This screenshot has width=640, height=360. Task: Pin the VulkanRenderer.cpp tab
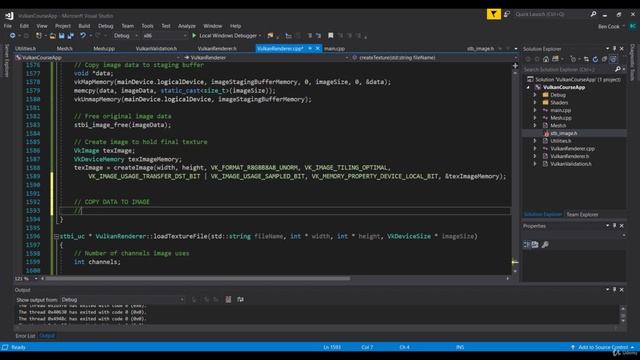coord(310,49)
